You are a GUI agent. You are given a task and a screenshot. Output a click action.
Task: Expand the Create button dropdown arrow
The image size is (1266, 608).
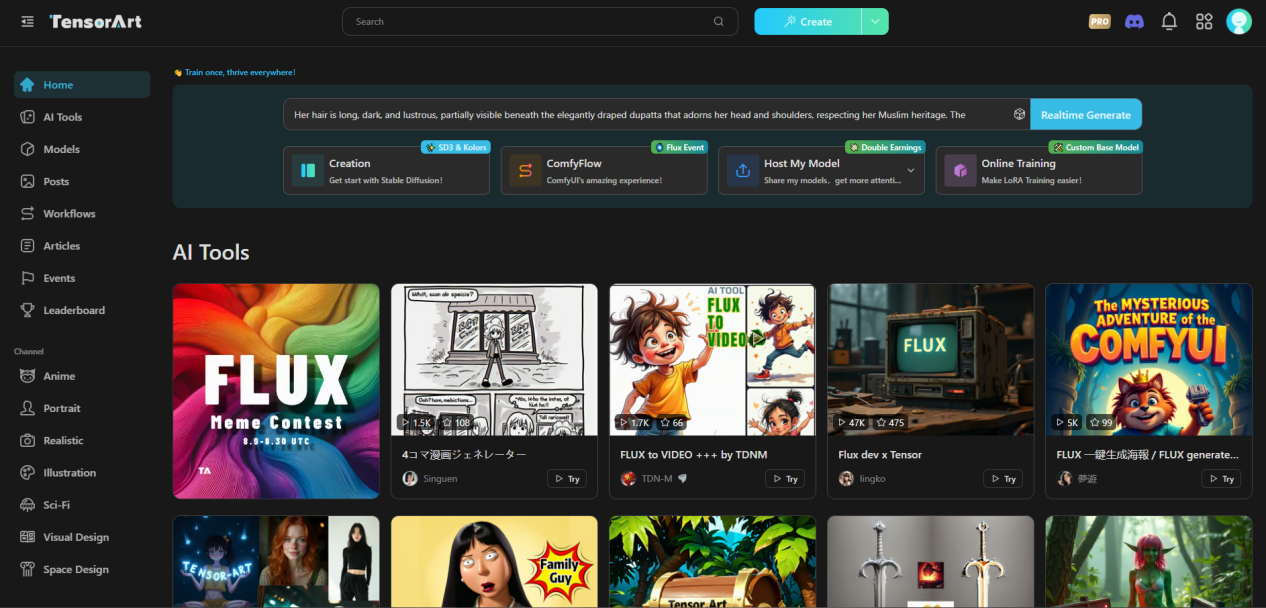(875, 21)
